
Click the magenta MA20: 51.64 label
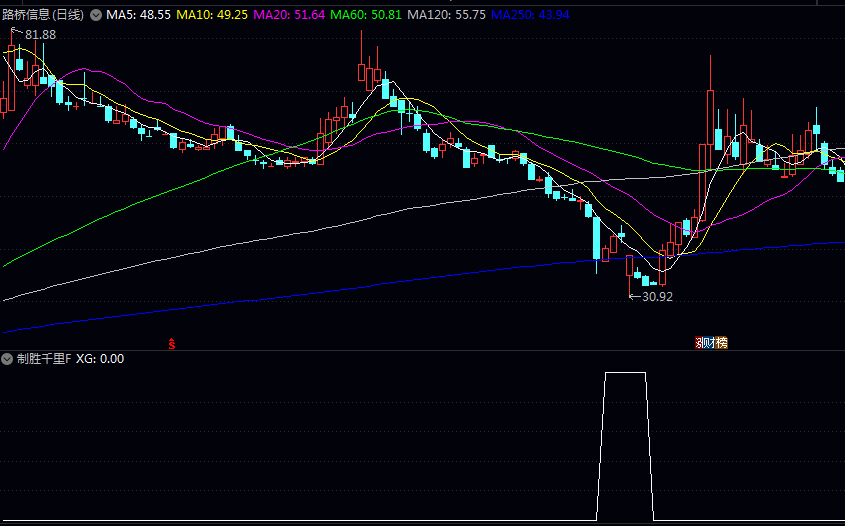[289, 15]
